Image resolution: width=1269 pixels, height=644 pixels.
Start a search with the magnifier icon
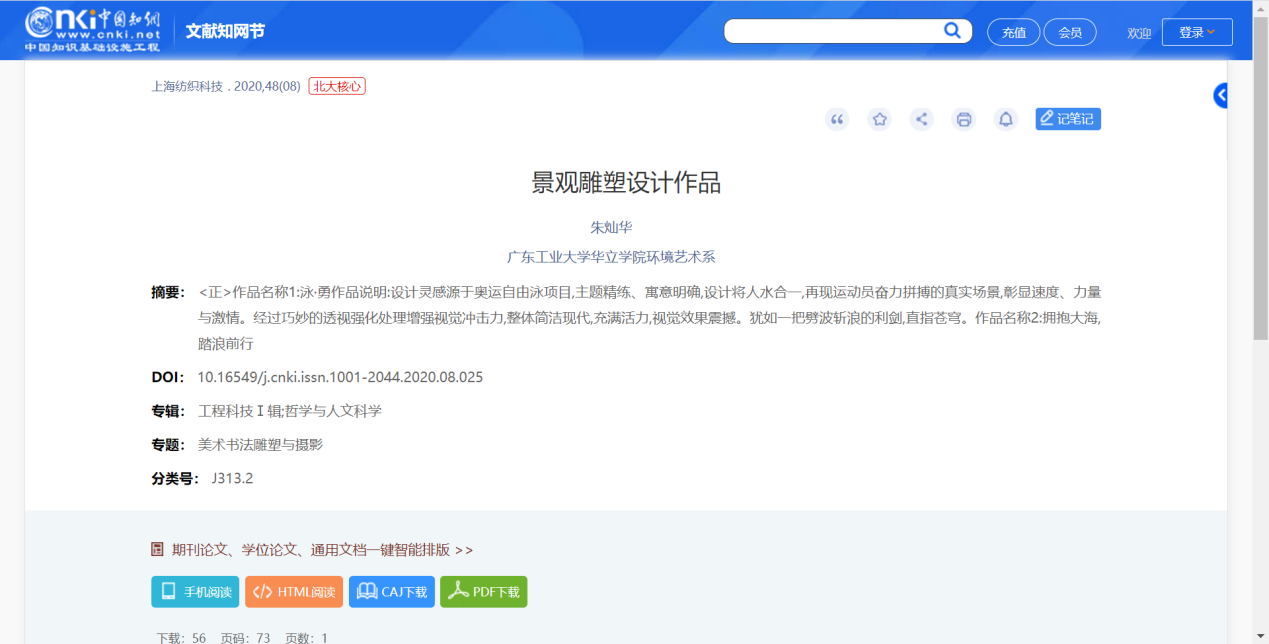coord(951,31)
